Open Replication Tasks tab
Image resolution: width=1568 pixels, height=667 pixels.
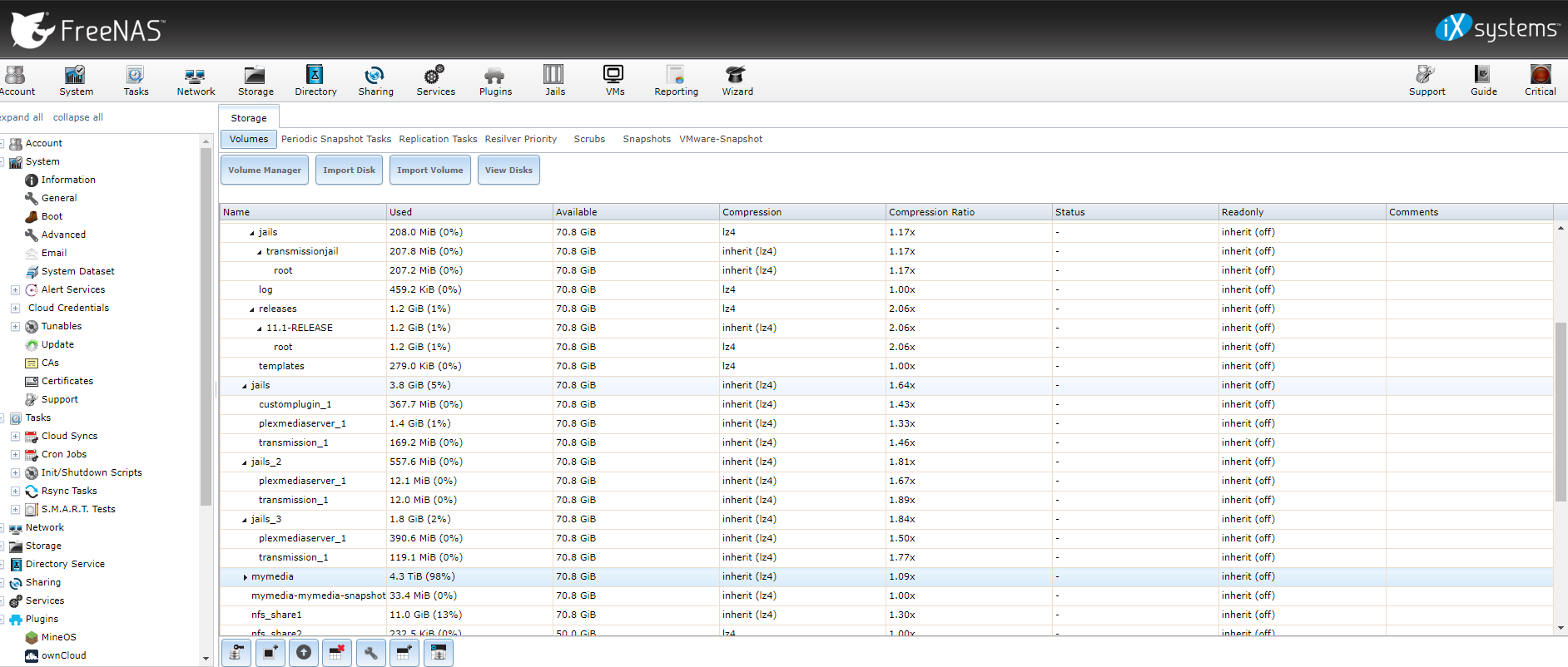438,139
